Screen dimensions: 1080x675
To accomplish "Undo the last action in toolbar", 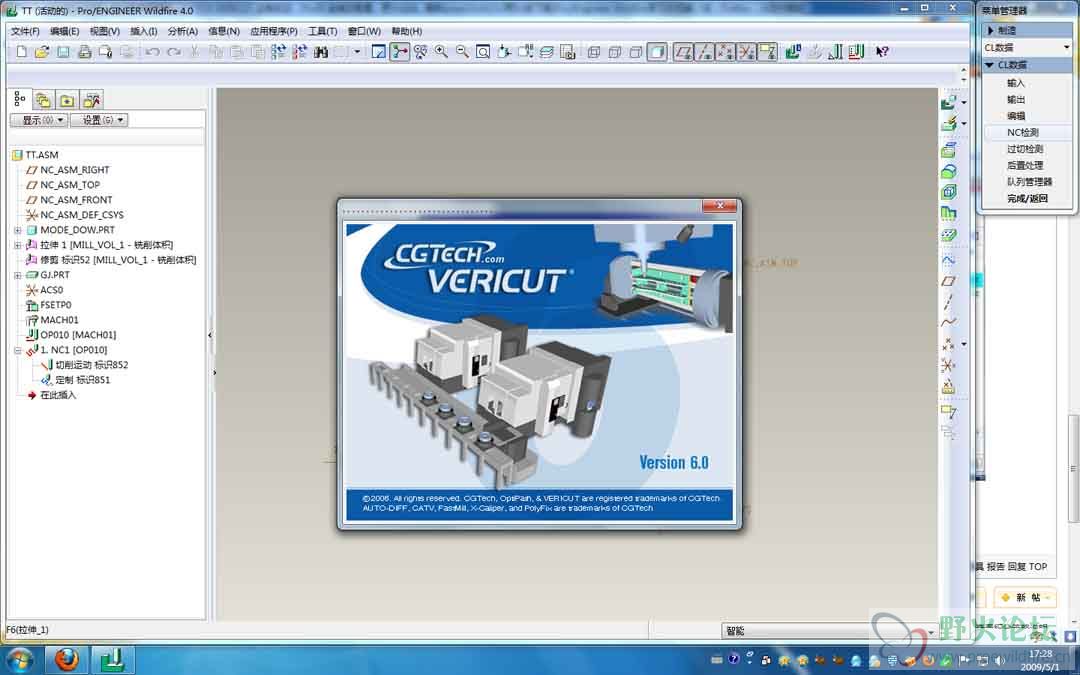I will [152, 52].
